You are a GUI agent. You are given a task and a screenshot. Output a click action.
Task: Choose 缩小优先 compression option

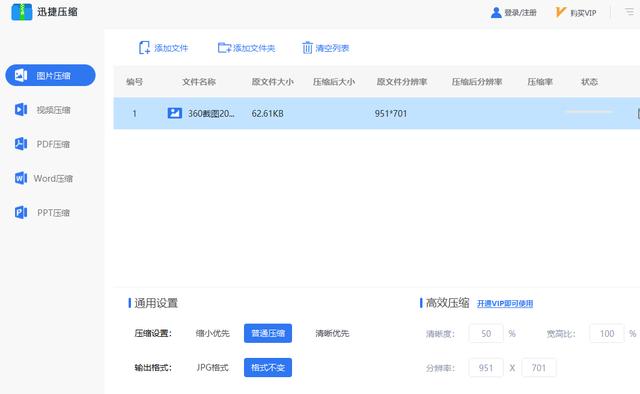[x=213, y=333]
